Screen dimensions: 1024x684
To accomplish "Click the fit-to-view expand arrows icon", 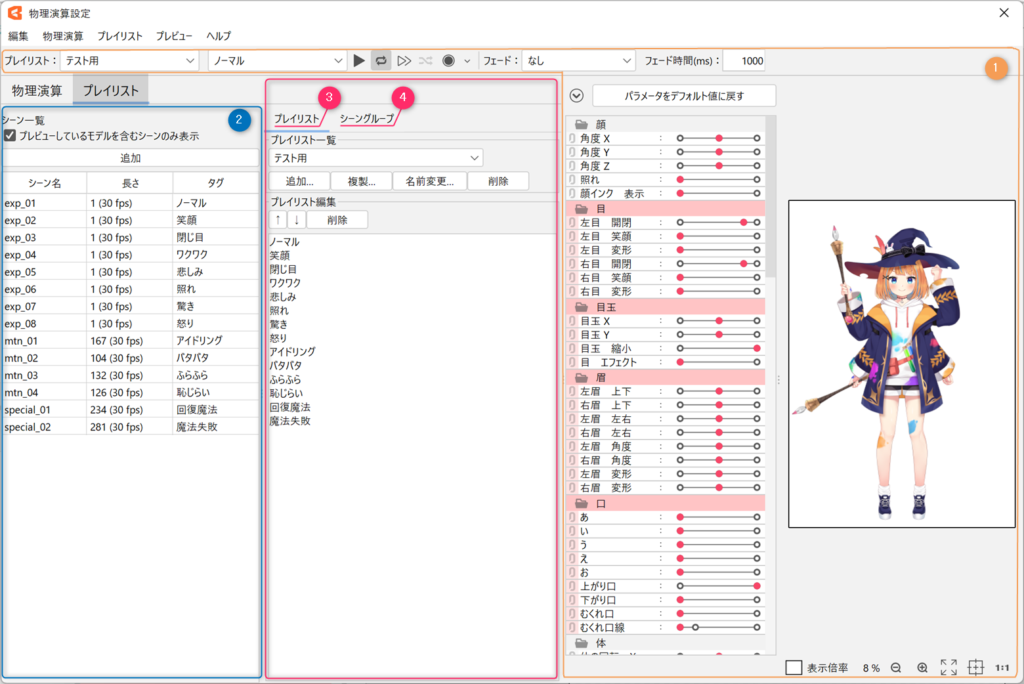I will point(949,667).
